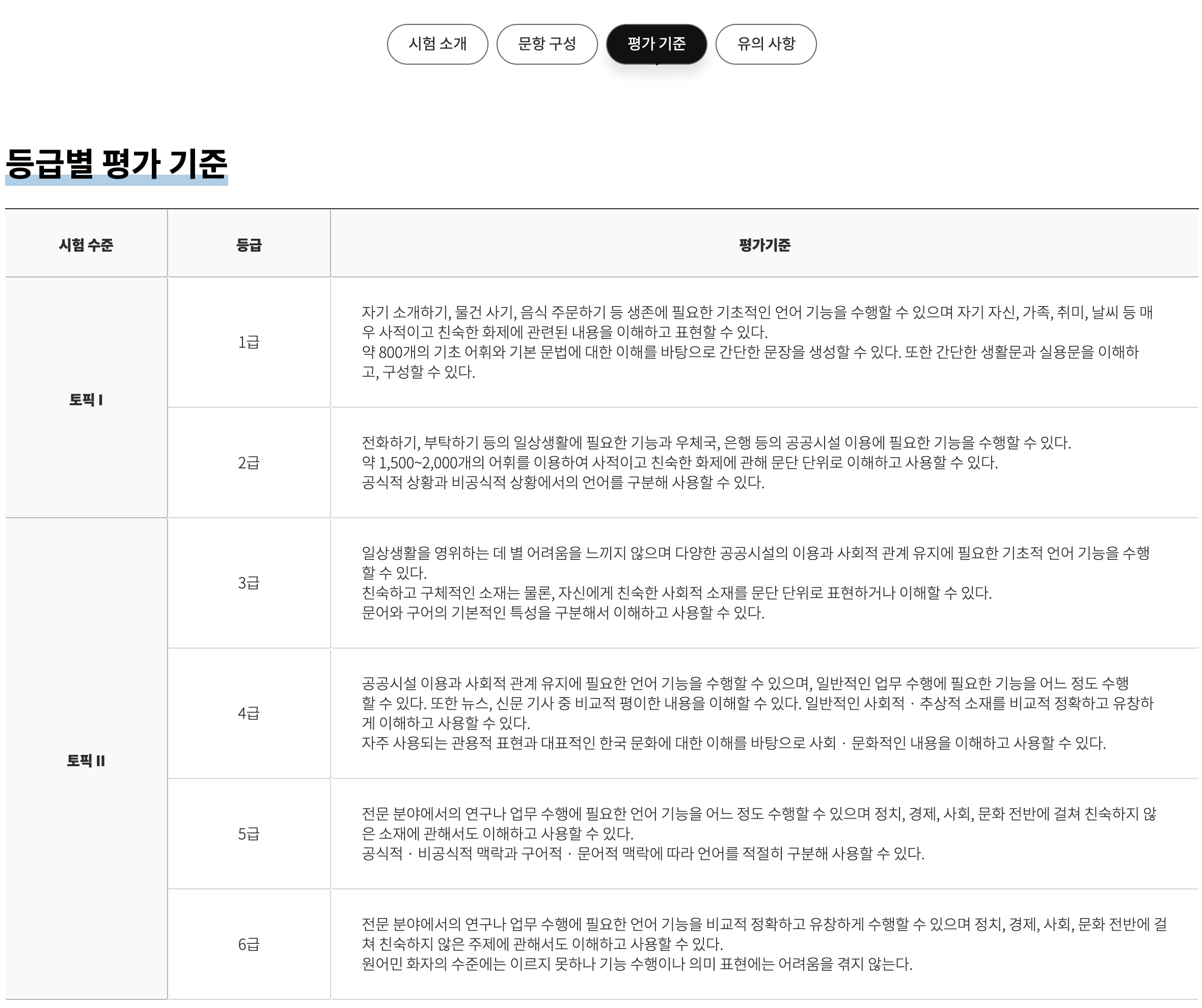Screen dimensions: 1202x1008
Task: Select the 토픽 I row label
Action: click(86, 399)
